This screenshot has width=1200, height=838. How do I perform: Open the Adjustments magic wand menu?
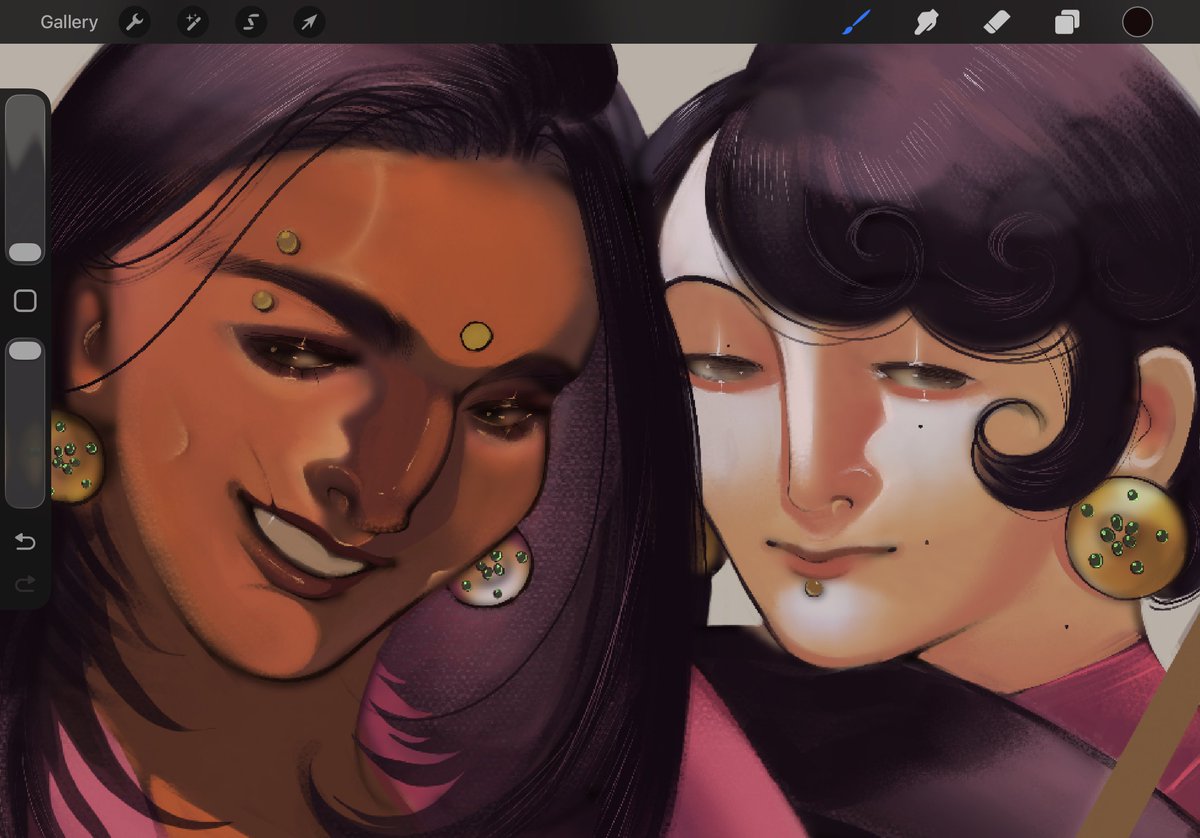pyautogui.click(x=192, y=22)
